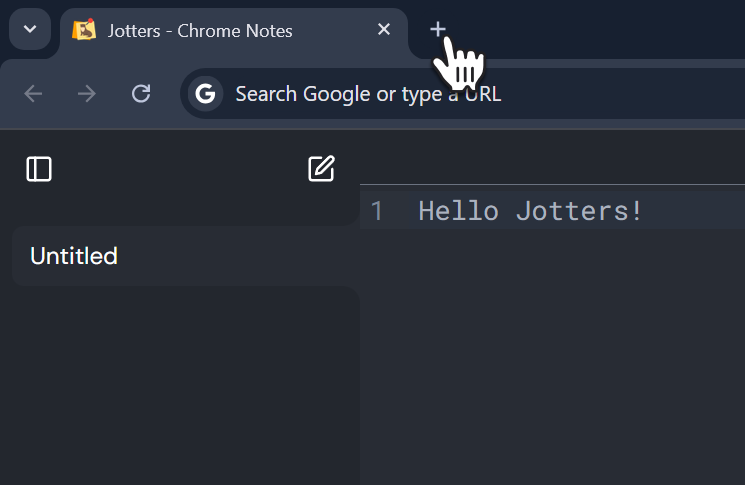Screen dimensions: 745x485
Task: Go forward using the browser forward arrow
Action: point(87,94)
